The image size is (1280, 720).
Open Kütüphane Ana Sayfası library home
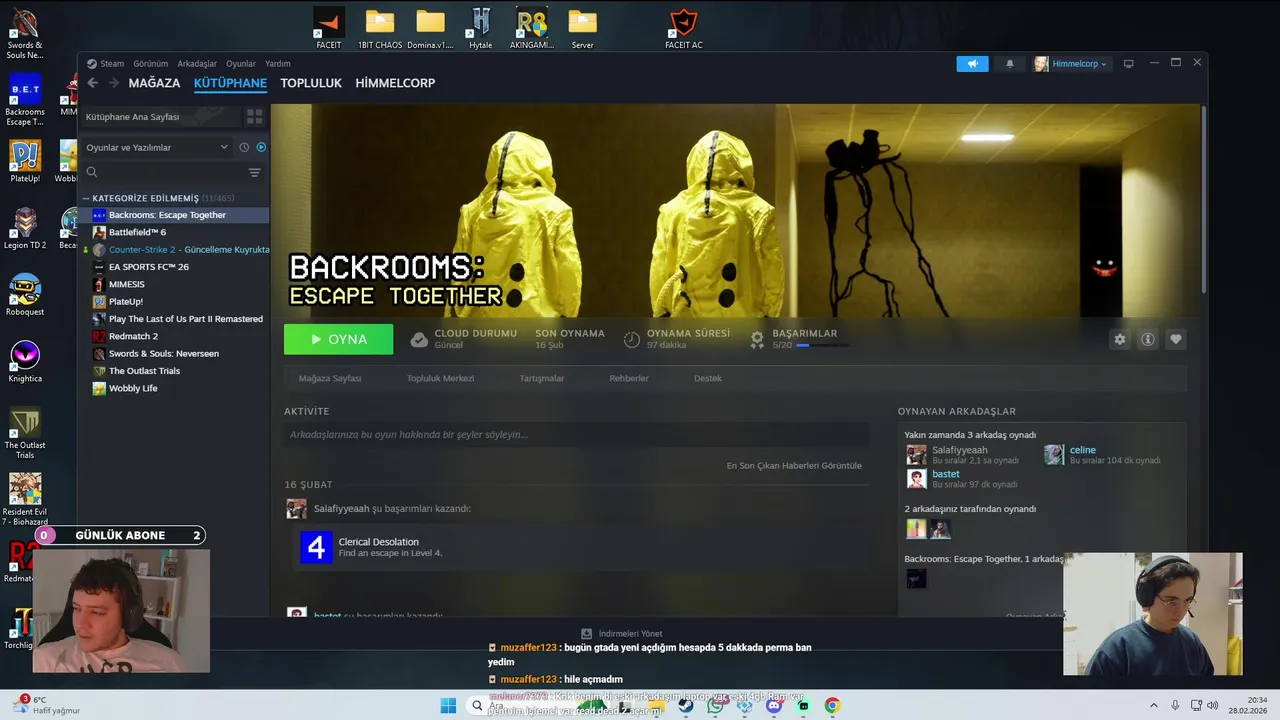tap(160, 117)
